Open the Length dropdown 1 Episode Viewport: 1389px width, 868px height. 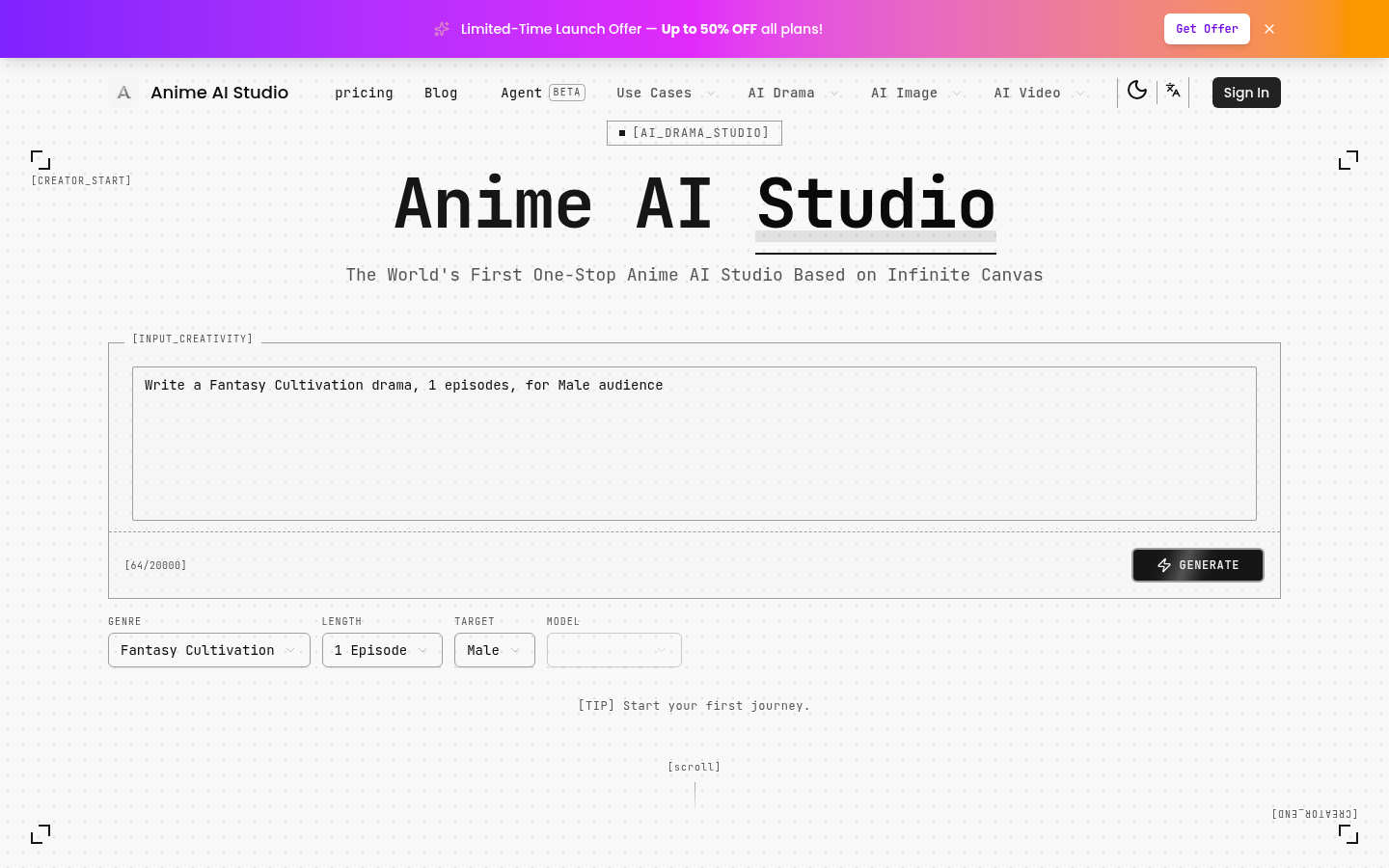[382, 650]
